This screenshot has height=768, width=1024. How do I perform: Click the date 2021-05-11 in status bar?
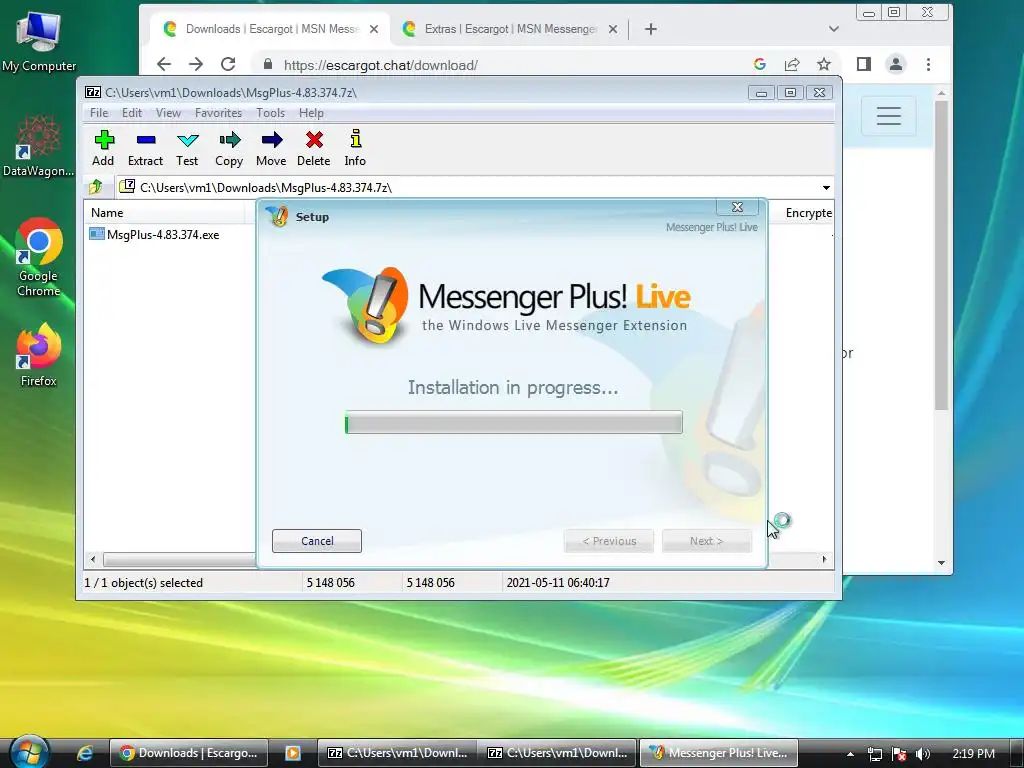click(x=558, y=583)
